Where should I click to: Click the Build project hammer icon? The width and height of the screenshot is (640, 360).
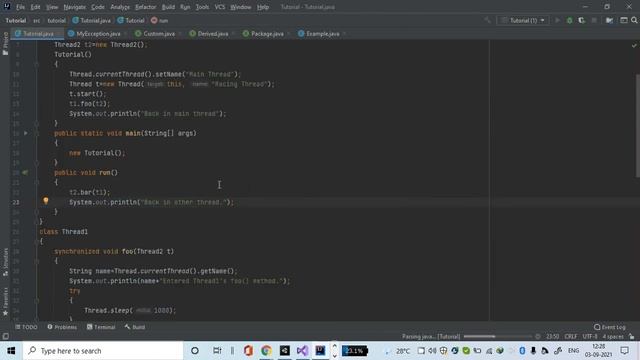[487, 20]
